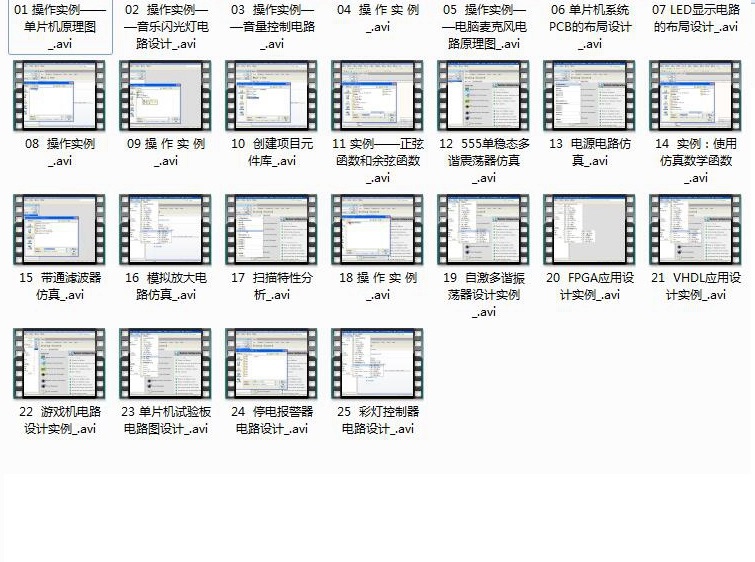Select the 19 自激多谐振荡器设计实例 video icon
This screenshot has height=562, width=755.
(483, 229)
